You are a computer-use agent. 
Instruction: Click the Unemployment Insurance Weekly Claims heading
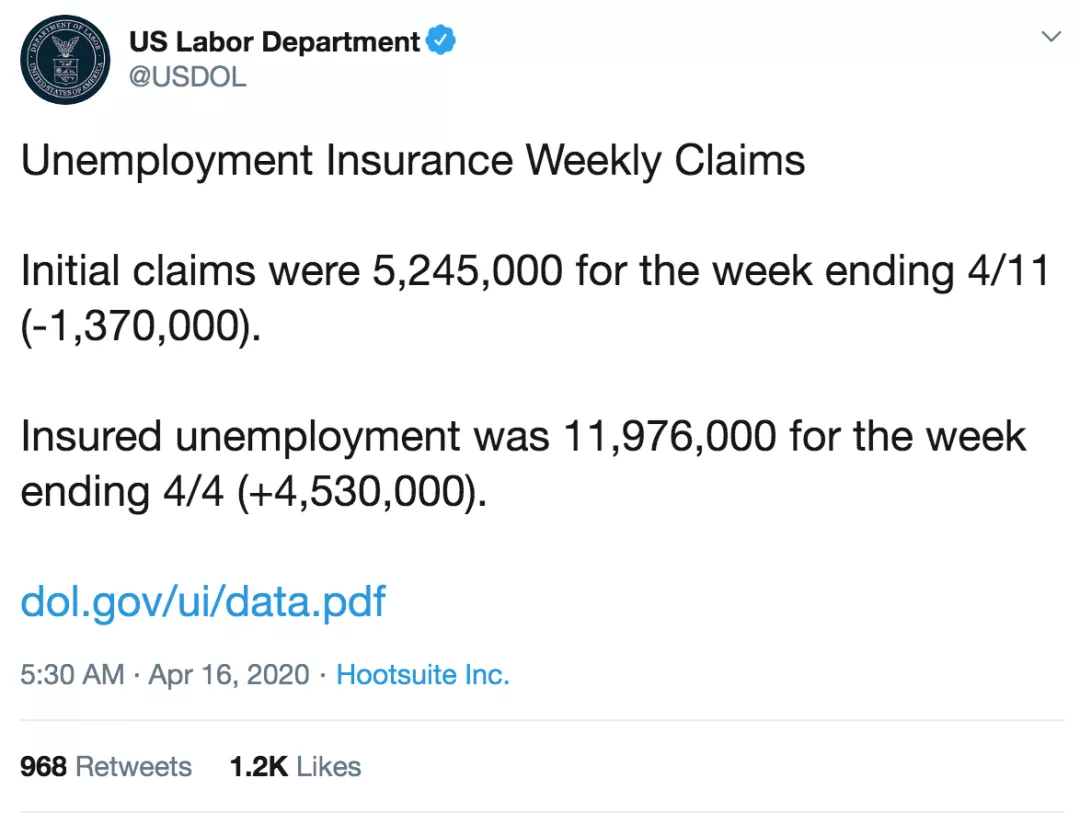413,161
